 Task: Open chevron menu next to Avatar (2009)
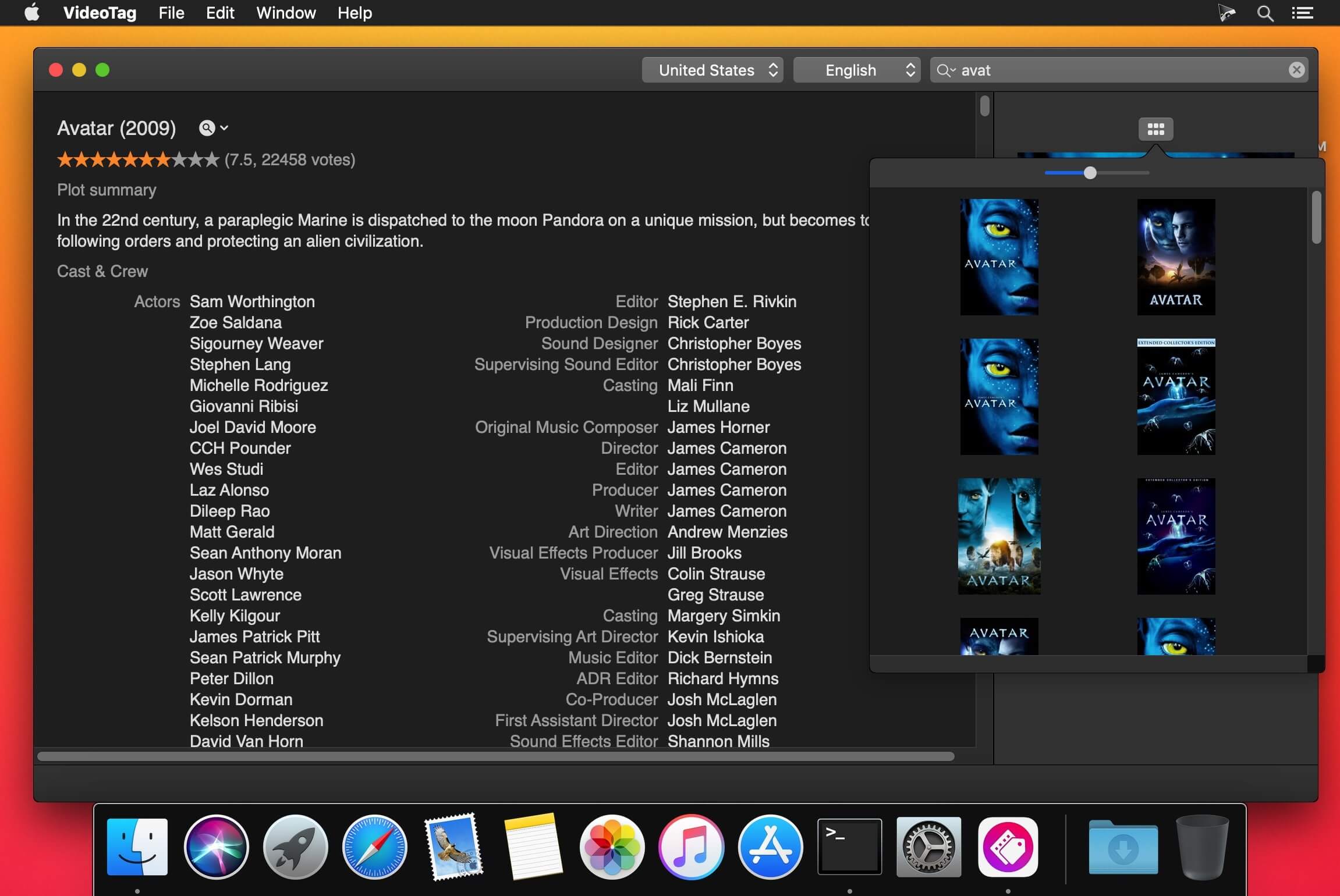224,128
